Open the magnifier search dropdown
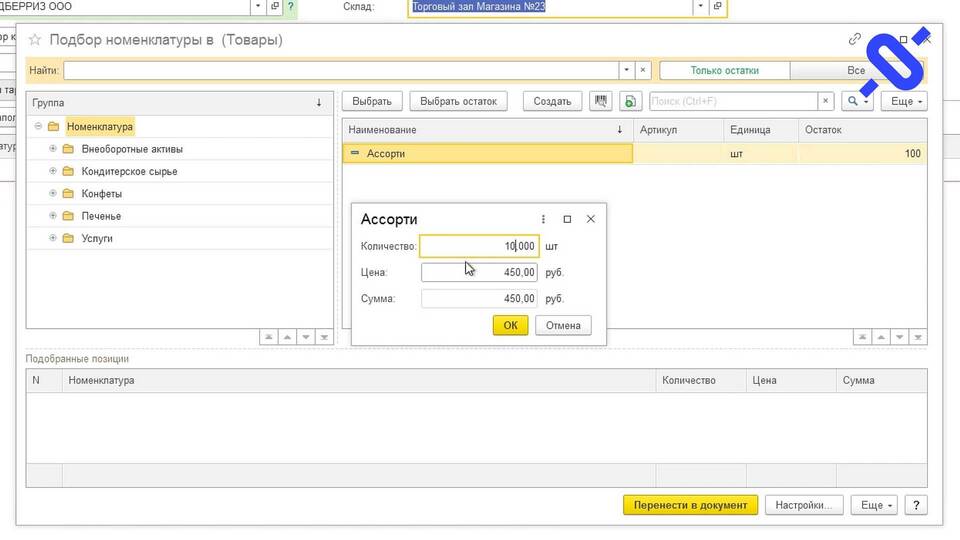 point(857,101)
